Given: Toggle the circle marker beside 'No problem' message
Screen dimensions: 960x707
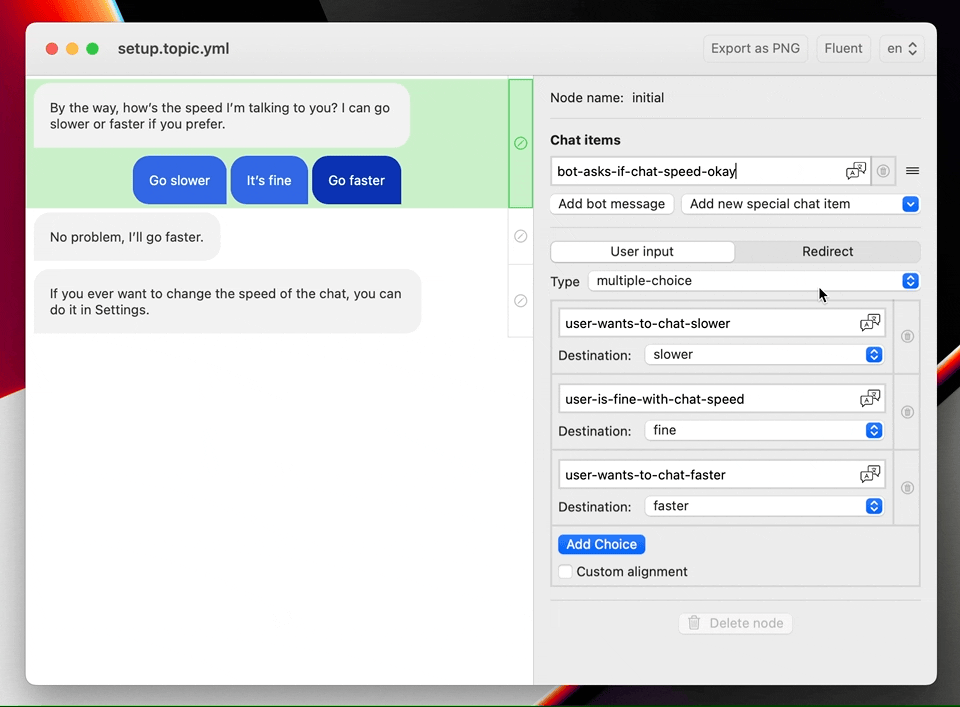Looking at the screenshot, I should point(520,237).
